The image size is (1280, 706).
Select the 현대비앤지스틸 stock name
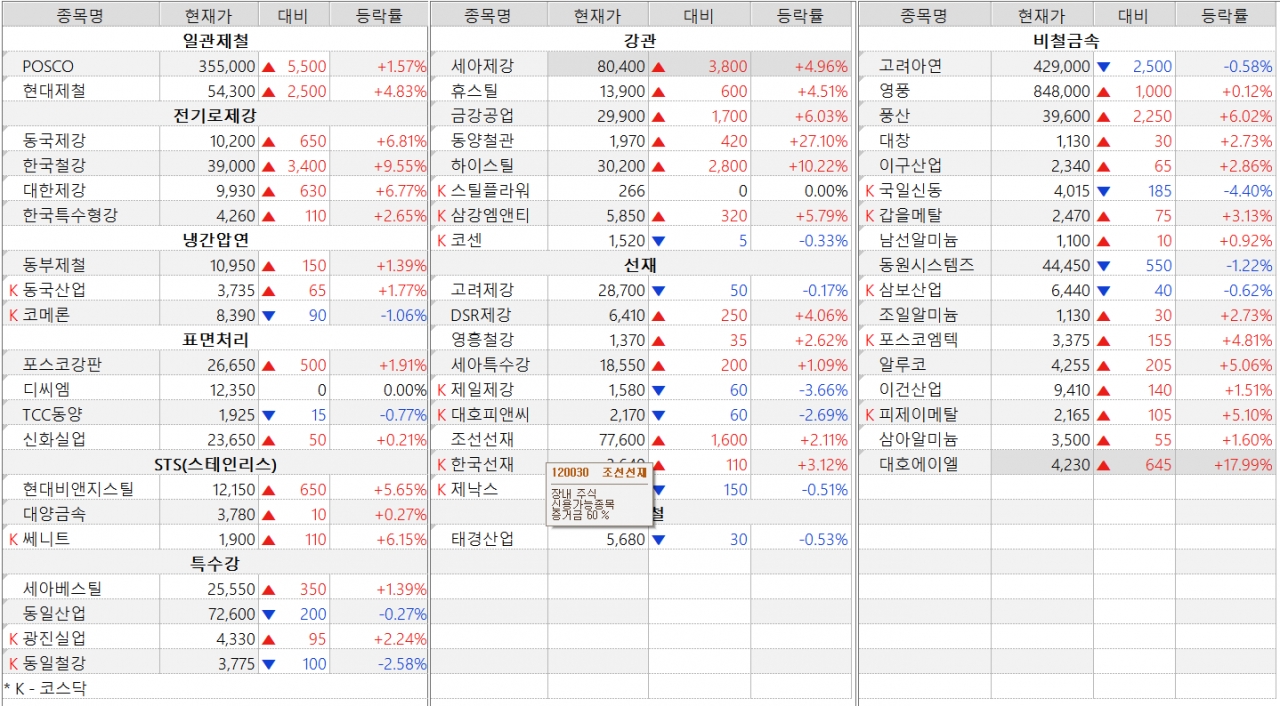[77, 490]
